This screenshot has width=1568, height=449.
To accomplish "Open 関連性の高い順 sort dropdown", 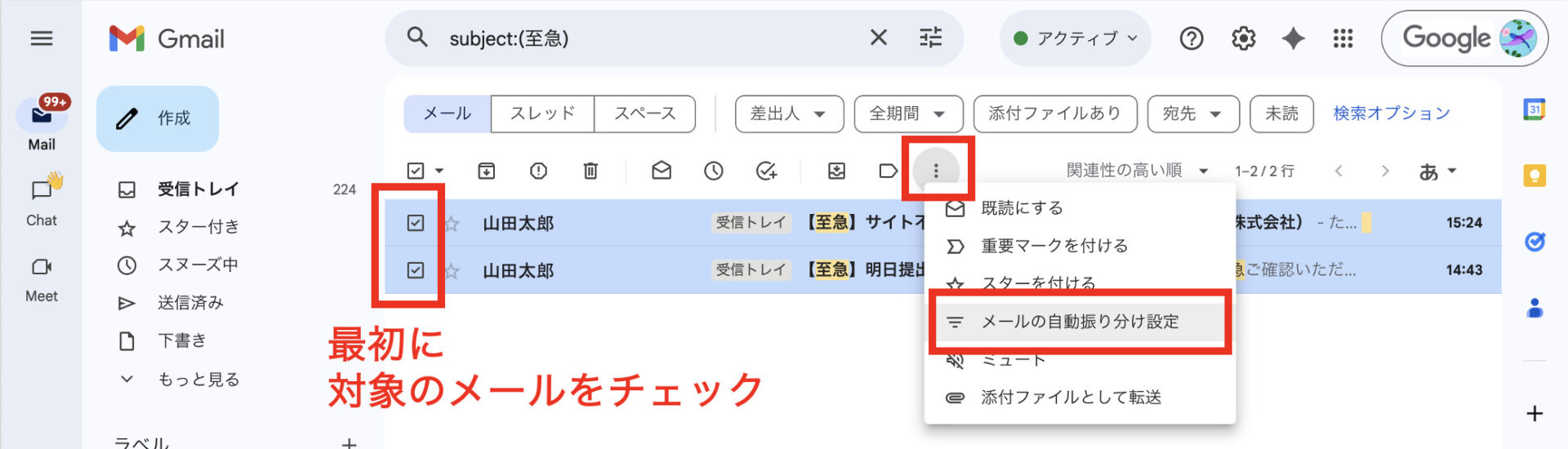I will 1137,171.
